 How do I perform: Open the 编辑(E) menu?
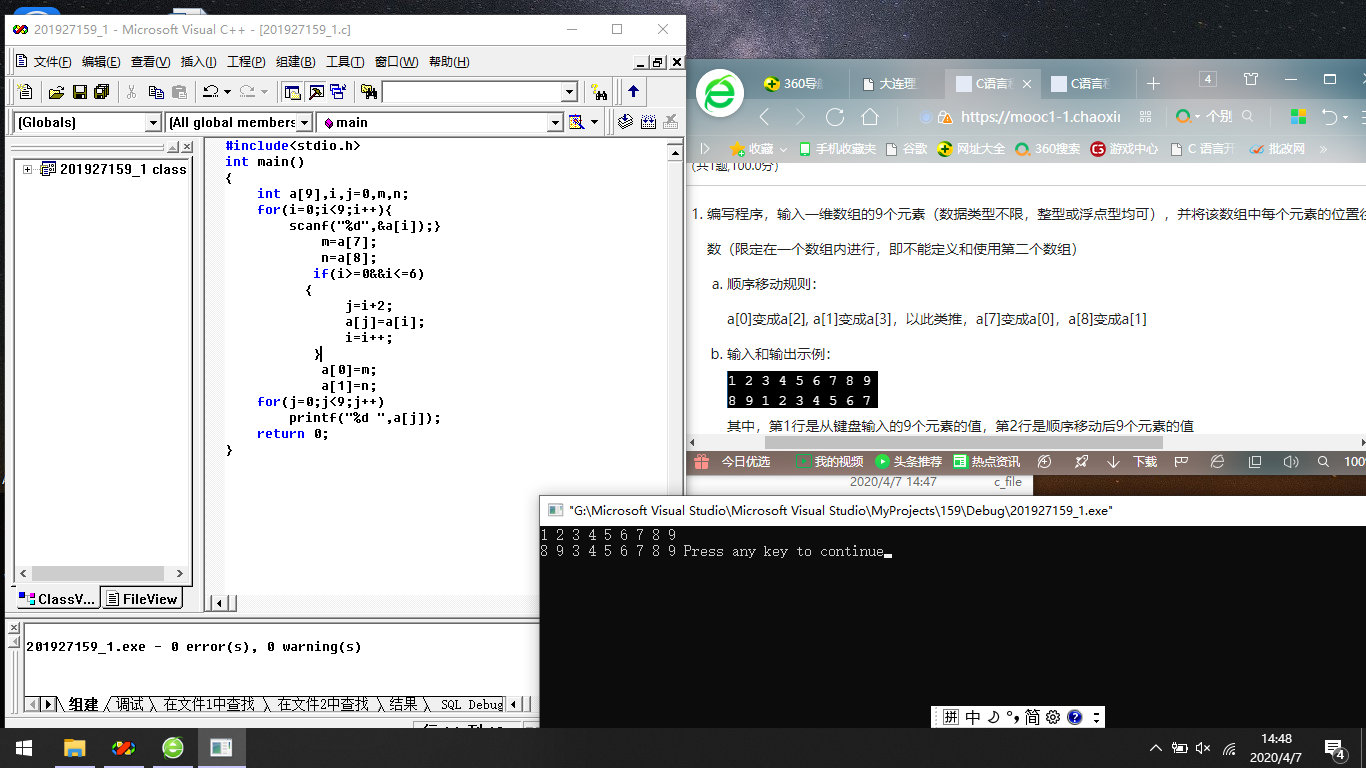[101, 62]
